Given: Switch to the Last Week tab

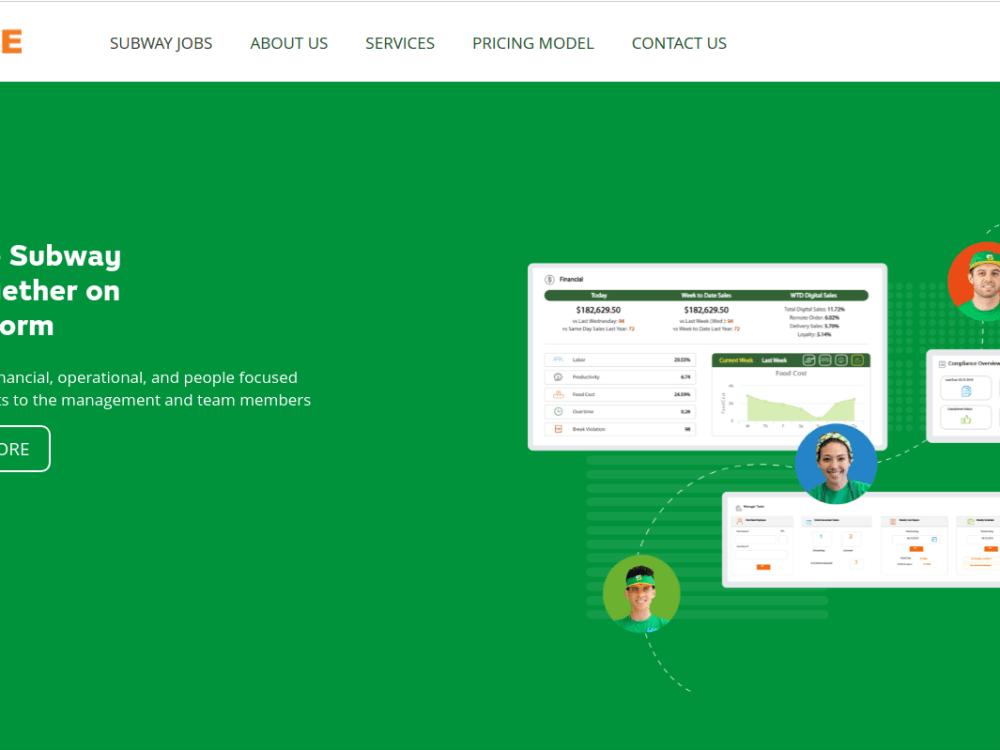Looking at the screenshot, I should [774, 360].
